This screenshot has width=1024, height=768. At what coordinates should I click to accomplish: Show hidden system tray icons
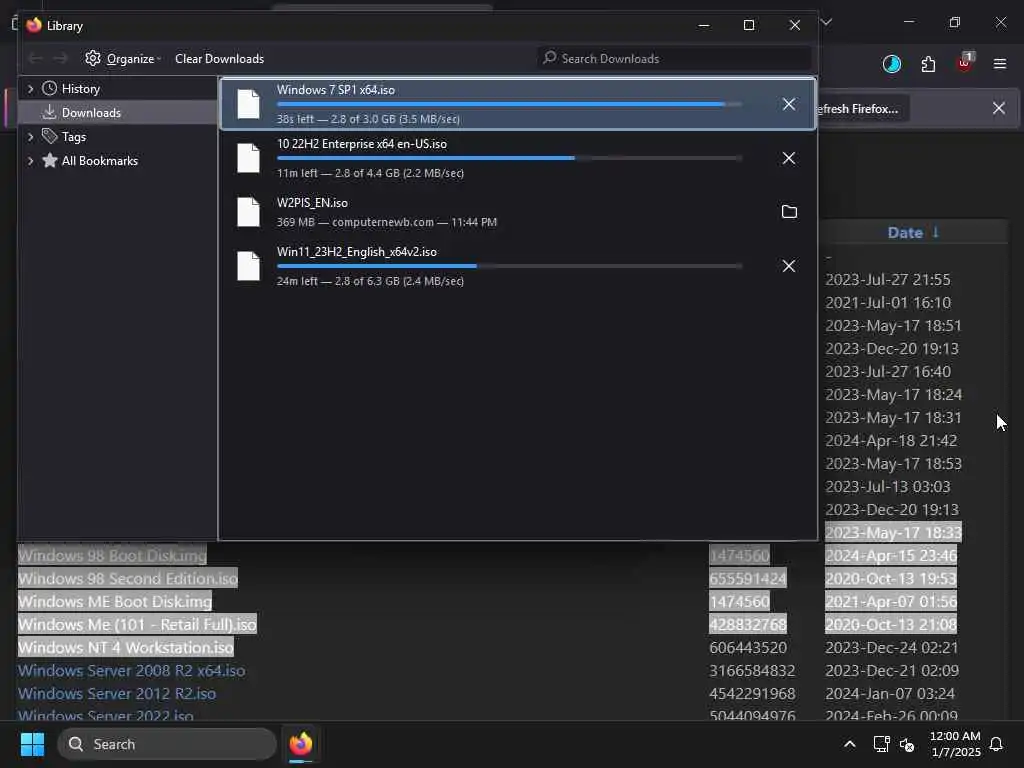point(850,744)
